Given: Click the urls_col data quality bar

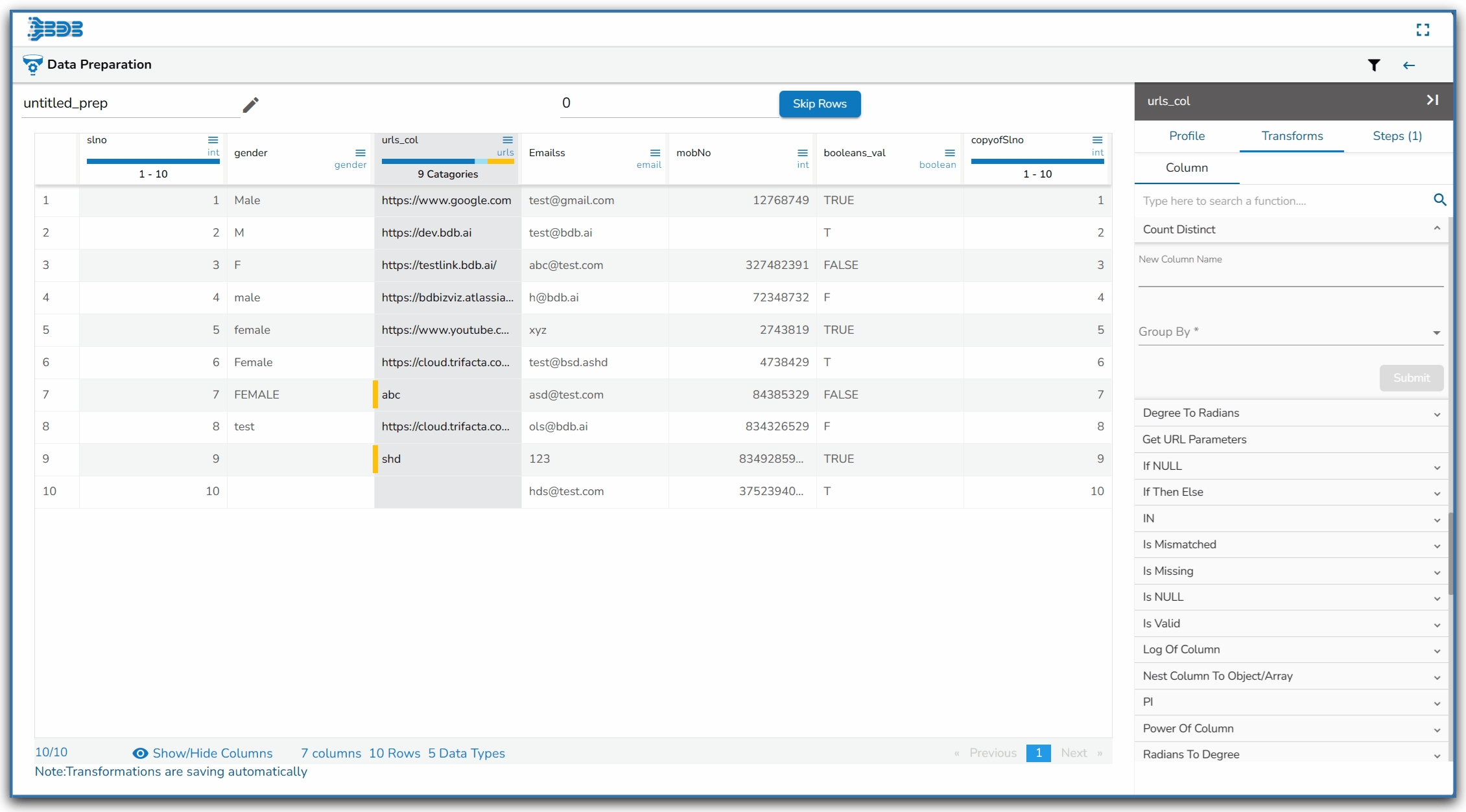Looking at the screenshot, I should 447,161.
